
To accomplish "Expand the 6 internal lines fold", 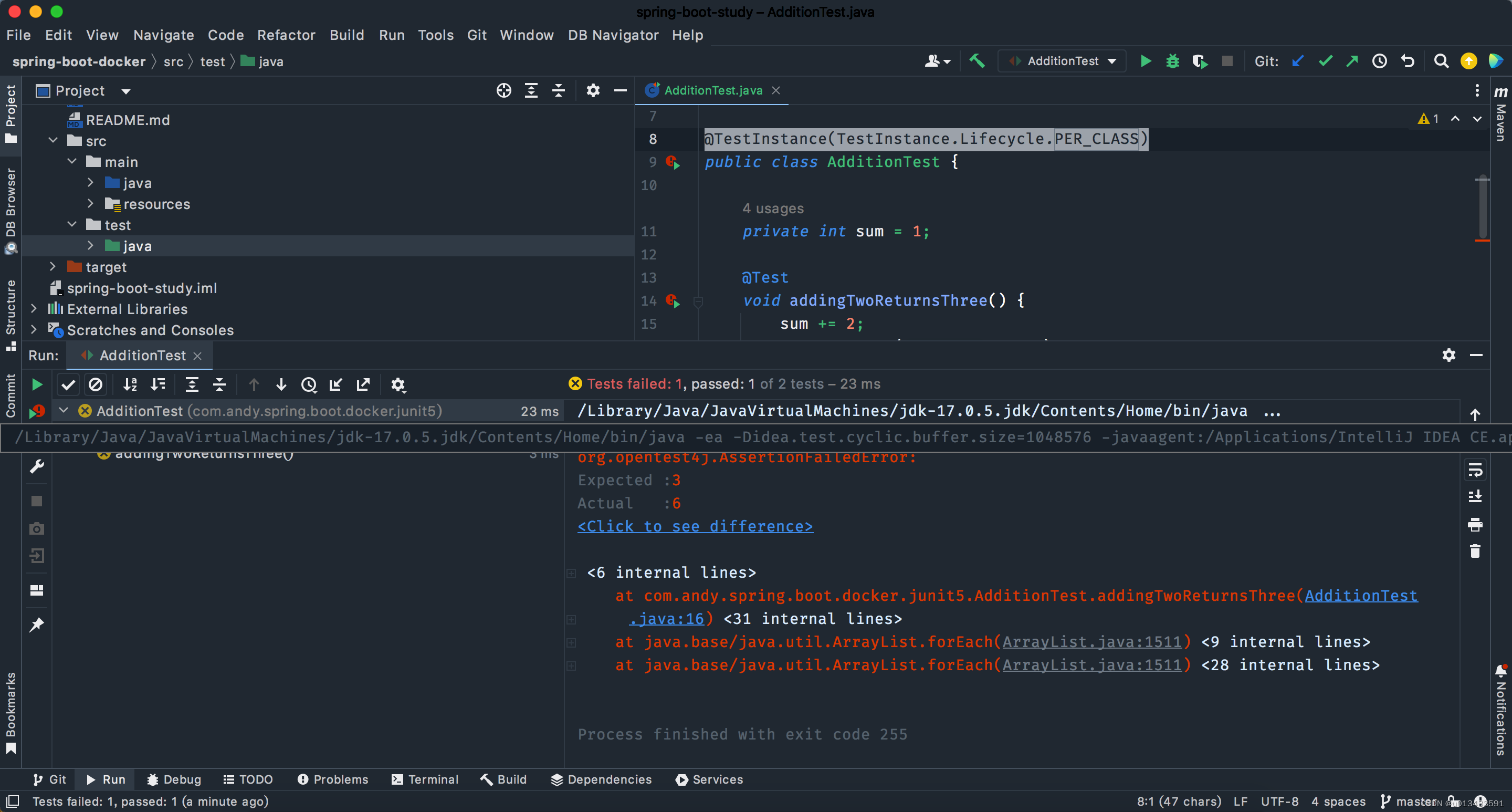I will (x=571, y=573).
